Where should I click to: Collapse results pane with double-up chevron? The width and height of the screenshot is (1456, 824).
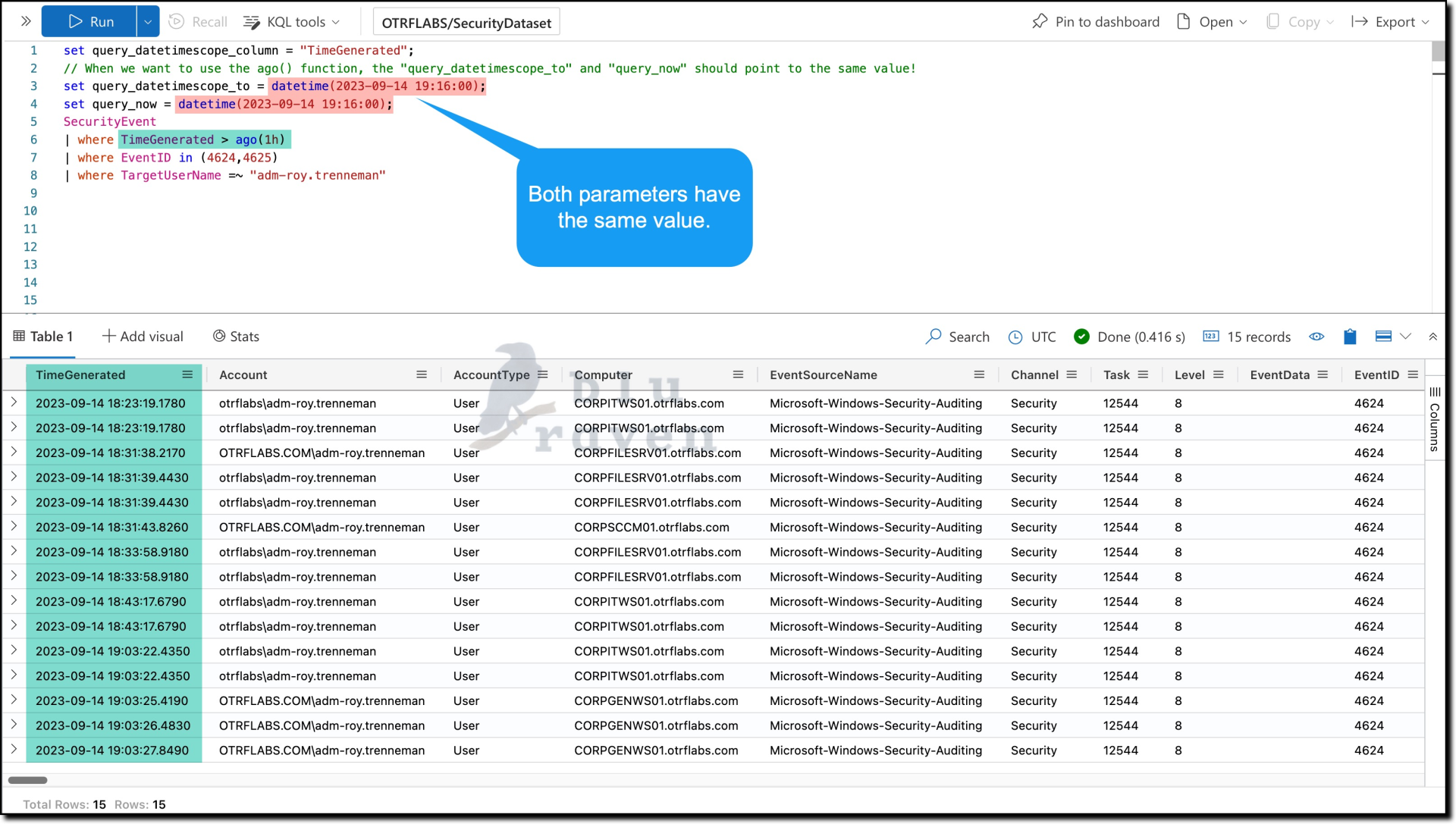(1433, 337)
